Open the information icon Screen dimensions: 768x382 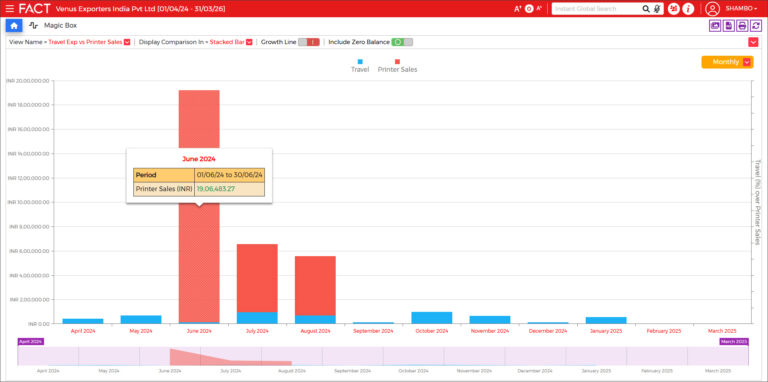pyautogui.click(x=688, y=9)
